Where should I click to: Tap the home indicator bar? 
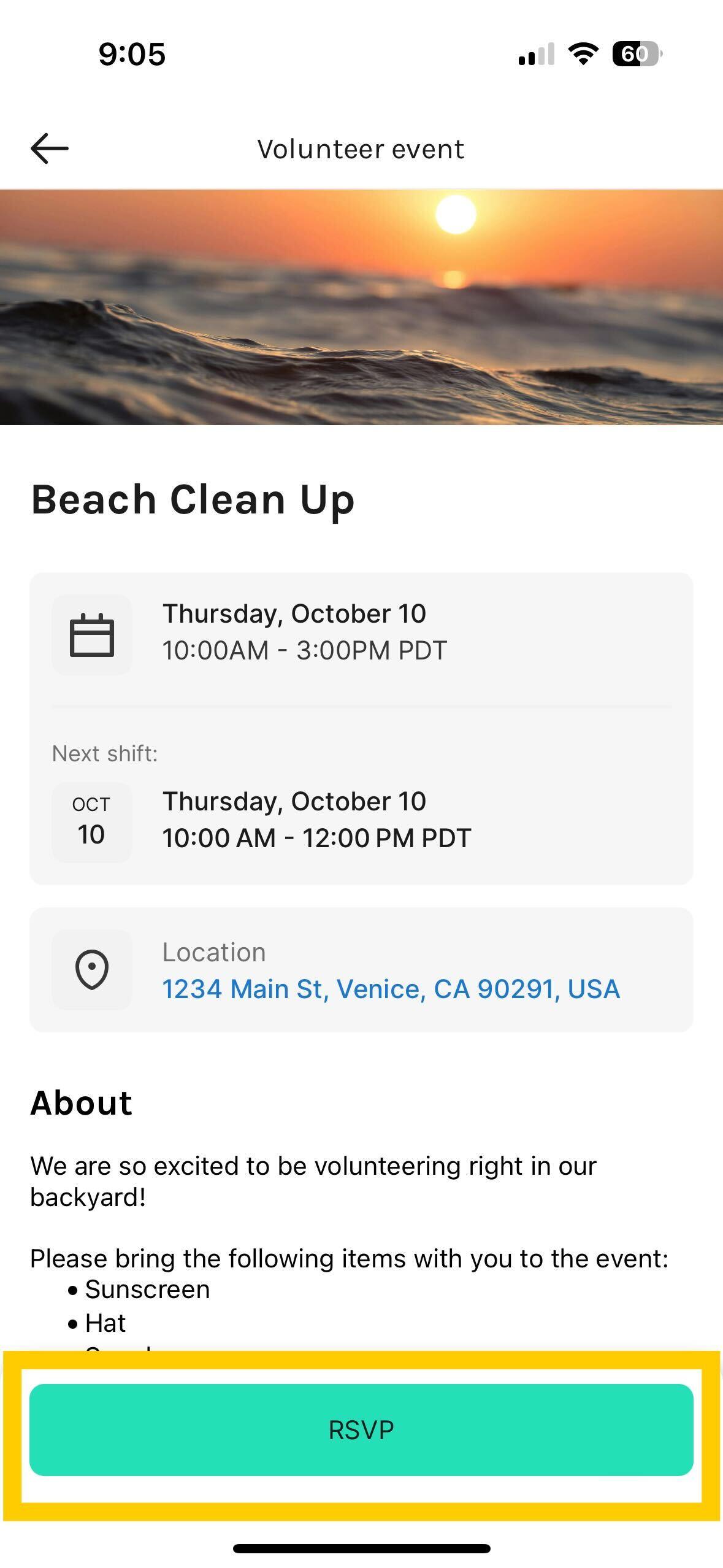[x=361, y=1549]
